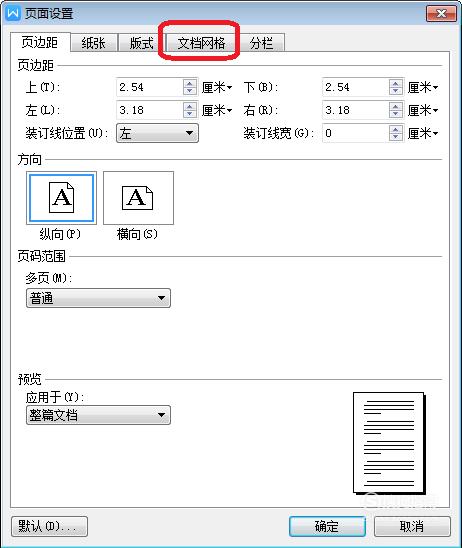Open the 应用于 dropdown showing 整篇文档

pyautogui.click(x=98, y=415)
